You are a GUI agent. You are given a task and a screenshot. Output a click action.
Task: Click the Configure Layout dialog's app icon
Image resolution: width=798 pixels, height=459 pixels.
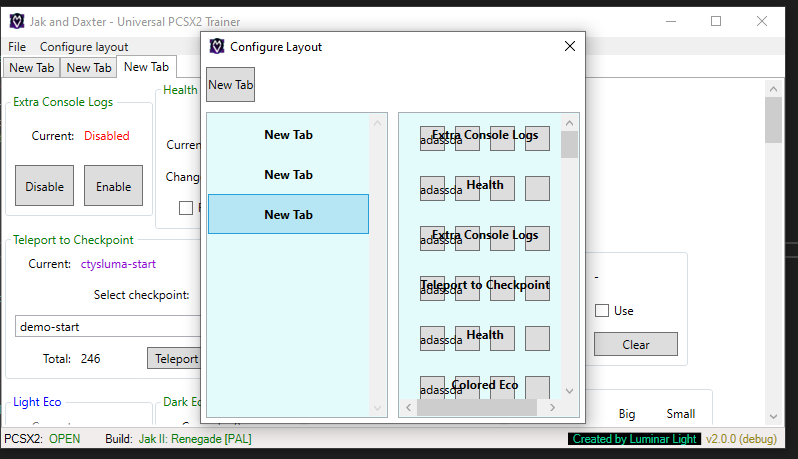(217, 46)
